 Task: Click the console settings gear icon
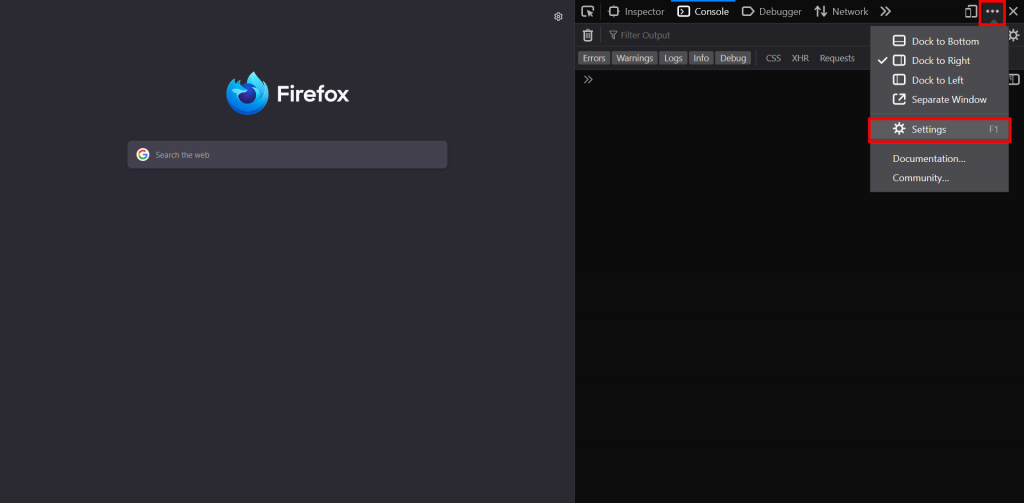tap(1014, 35)
